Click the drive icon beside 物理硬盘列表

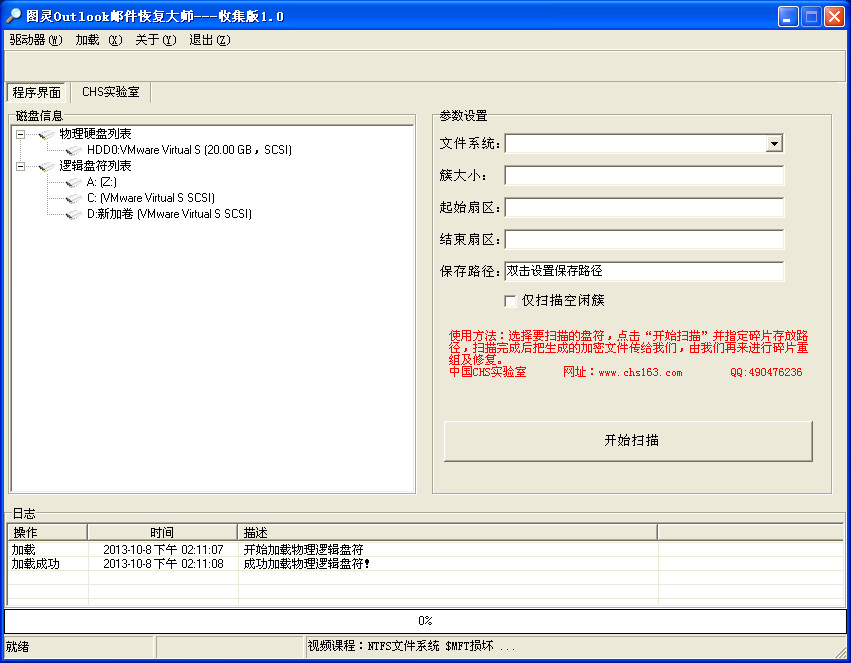47,134
